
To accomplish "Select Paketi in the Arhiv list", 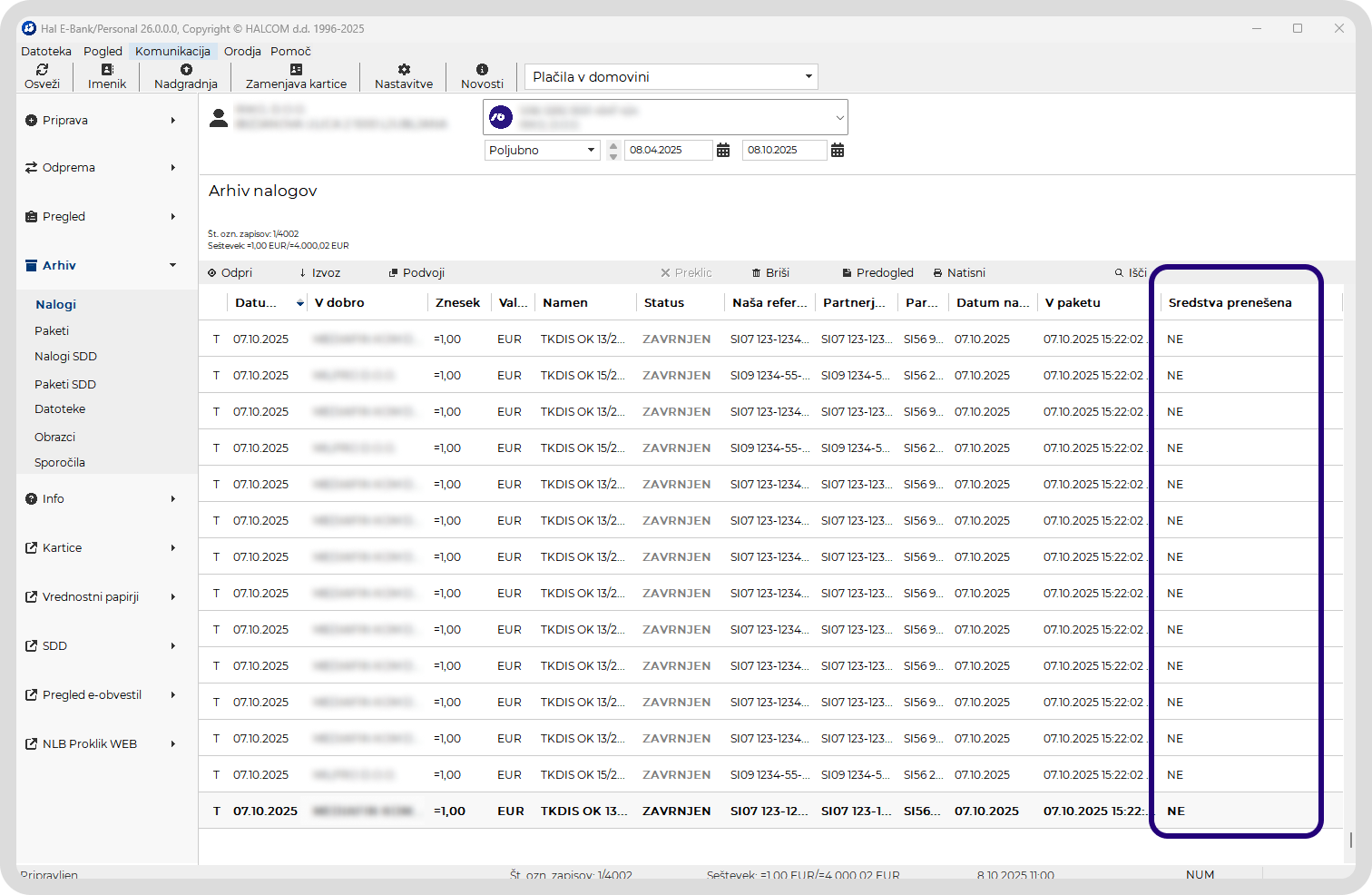I will point(52,331).
